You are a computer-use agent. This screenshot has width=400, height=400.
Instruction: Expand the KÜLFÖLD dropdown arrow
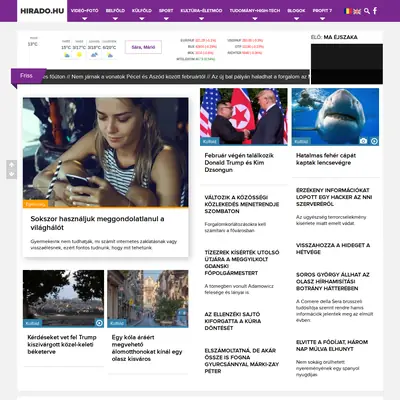[x=142, y=19]
